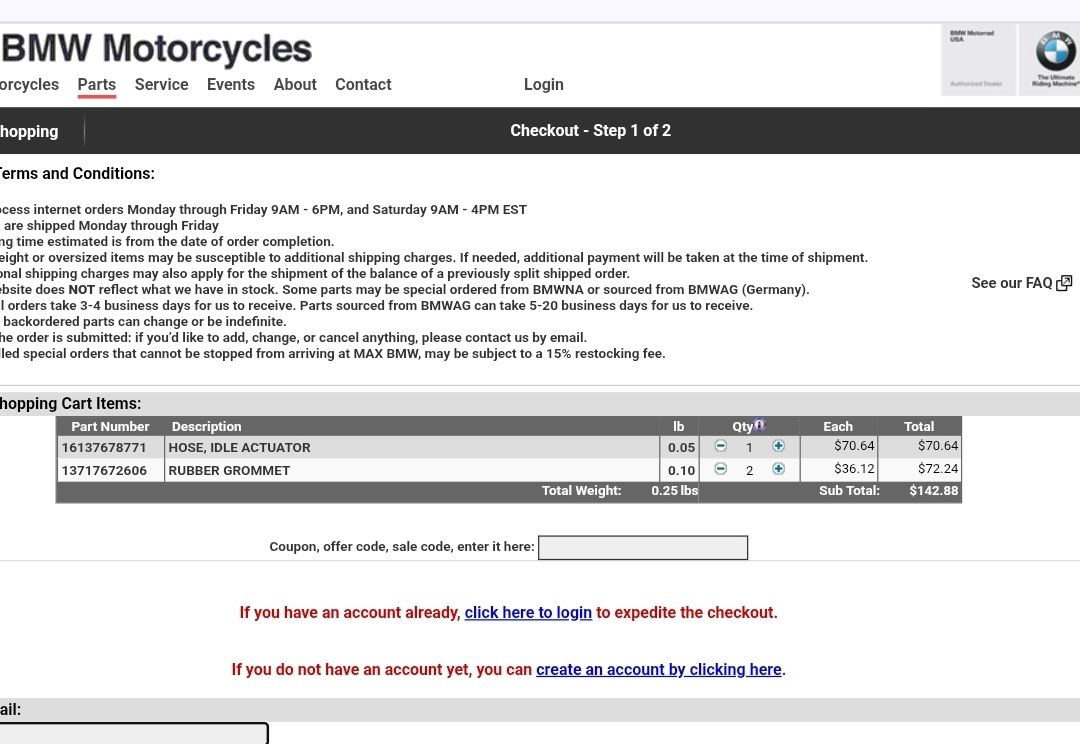Click the Login link in header
The image size is (1080, 744).
click(x=543, y=85)
